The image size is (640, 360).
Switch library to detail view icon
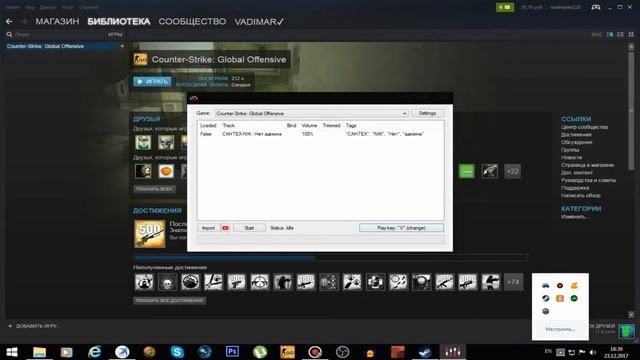point(610,35)
